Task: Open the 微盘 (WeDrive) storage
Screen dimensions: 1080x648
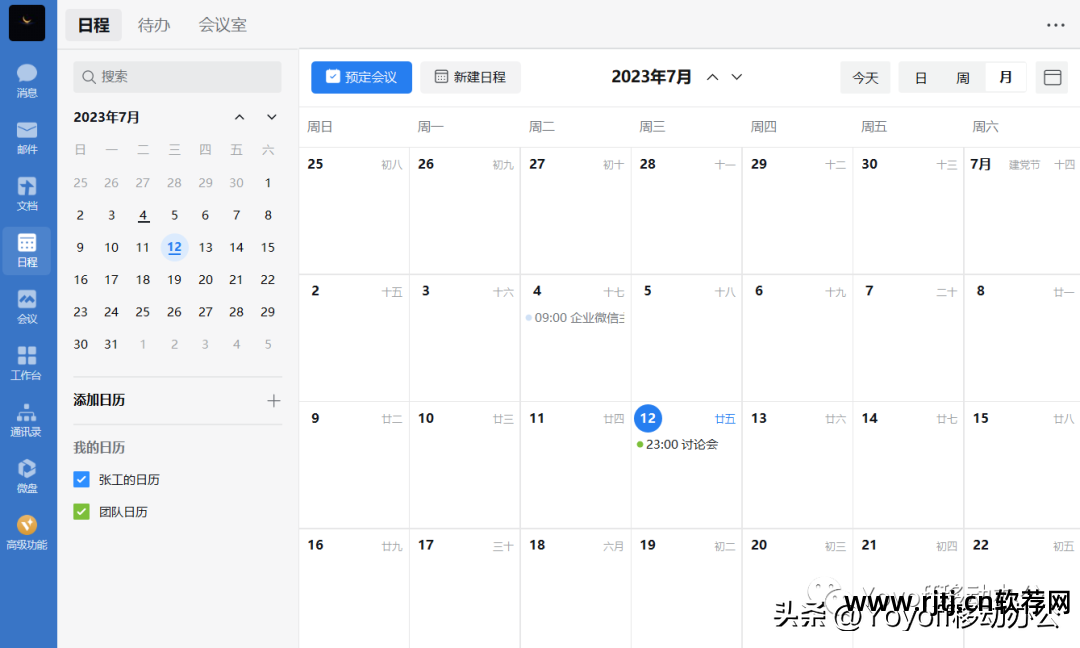Action: click(27, 475)
